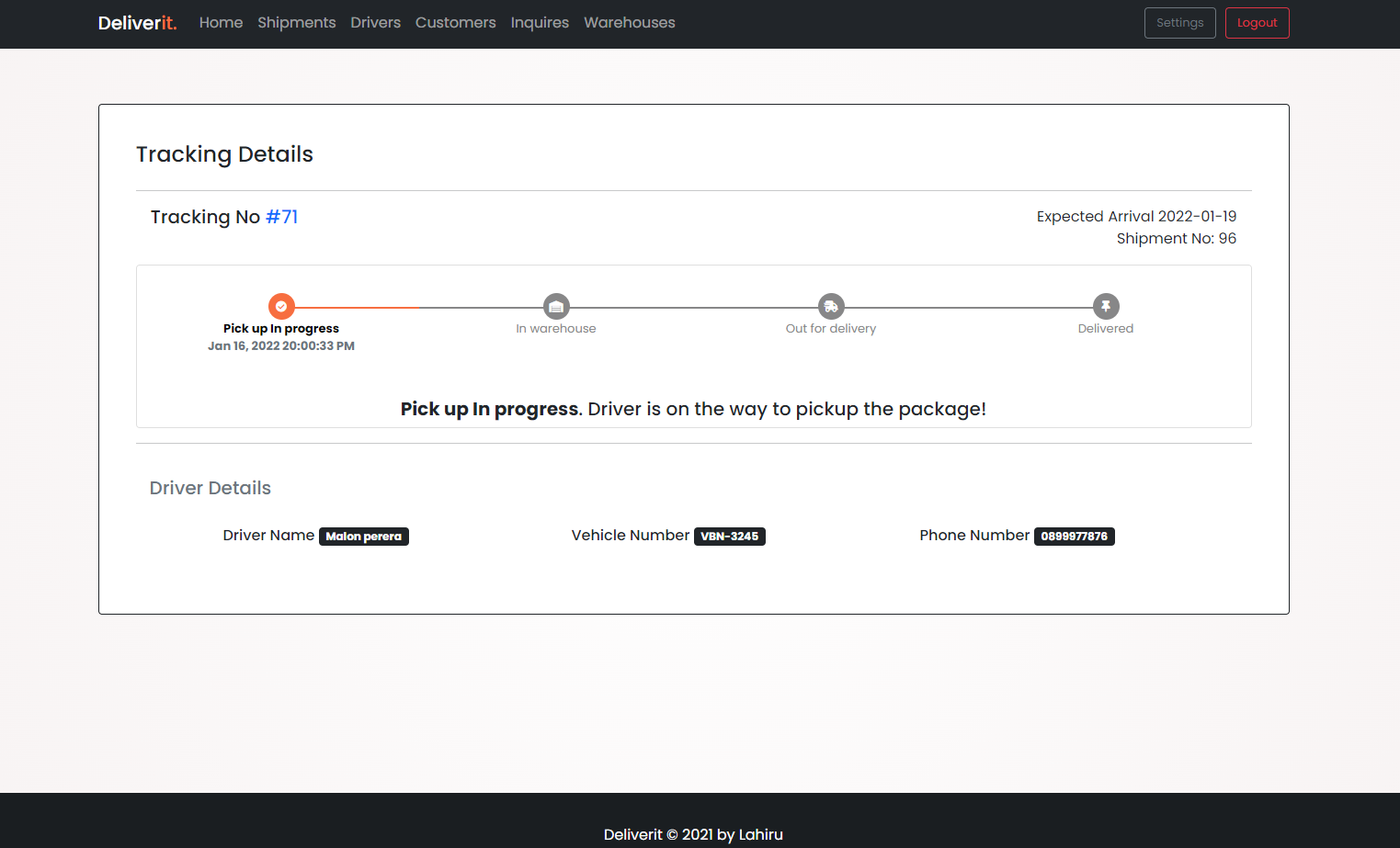This screenshot has width=1400, height=848.
Task: Click the 0899977876 phone number badge
Action: 1074,537
